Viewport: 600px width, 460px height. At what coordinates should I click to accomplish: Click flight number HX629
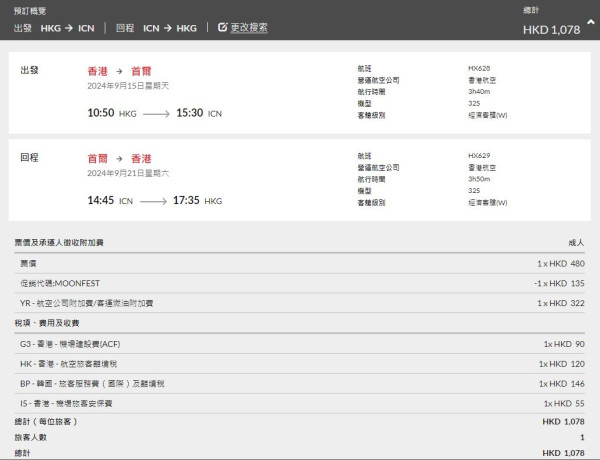pyautogui.click(x=480, y=155)
